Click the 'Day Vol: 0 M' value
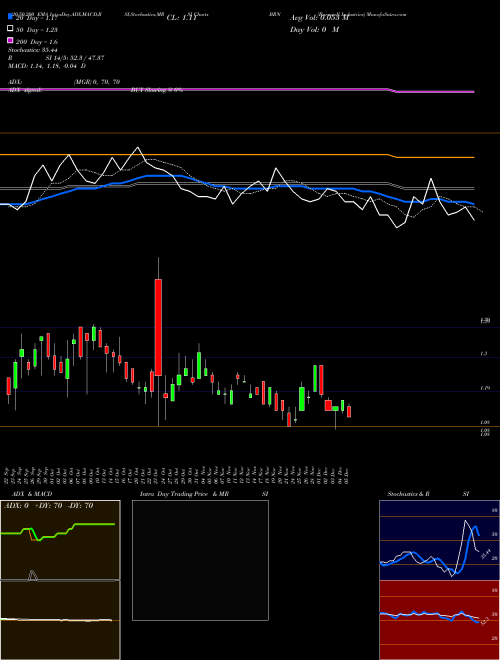 coord(314,29)
